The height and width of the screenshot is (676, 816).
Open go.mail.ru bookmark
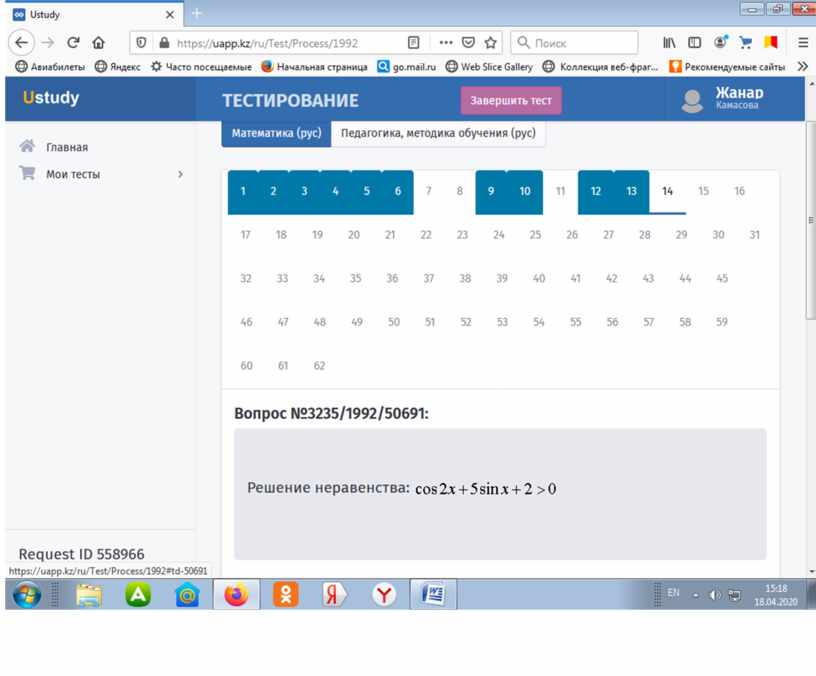click(406, 67)
